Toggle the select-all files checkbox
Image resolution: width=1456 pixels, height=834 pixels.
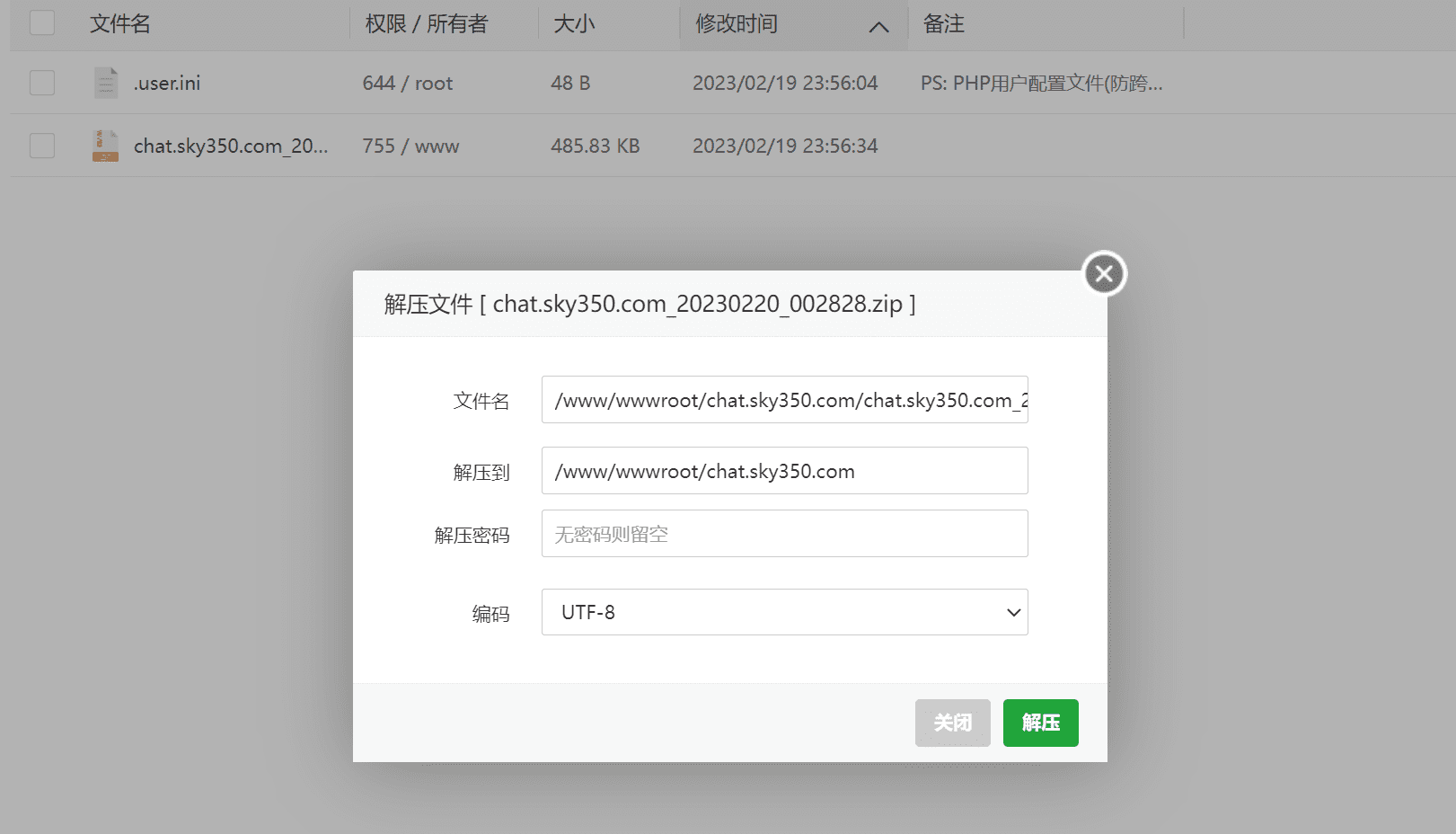(42, 22)
